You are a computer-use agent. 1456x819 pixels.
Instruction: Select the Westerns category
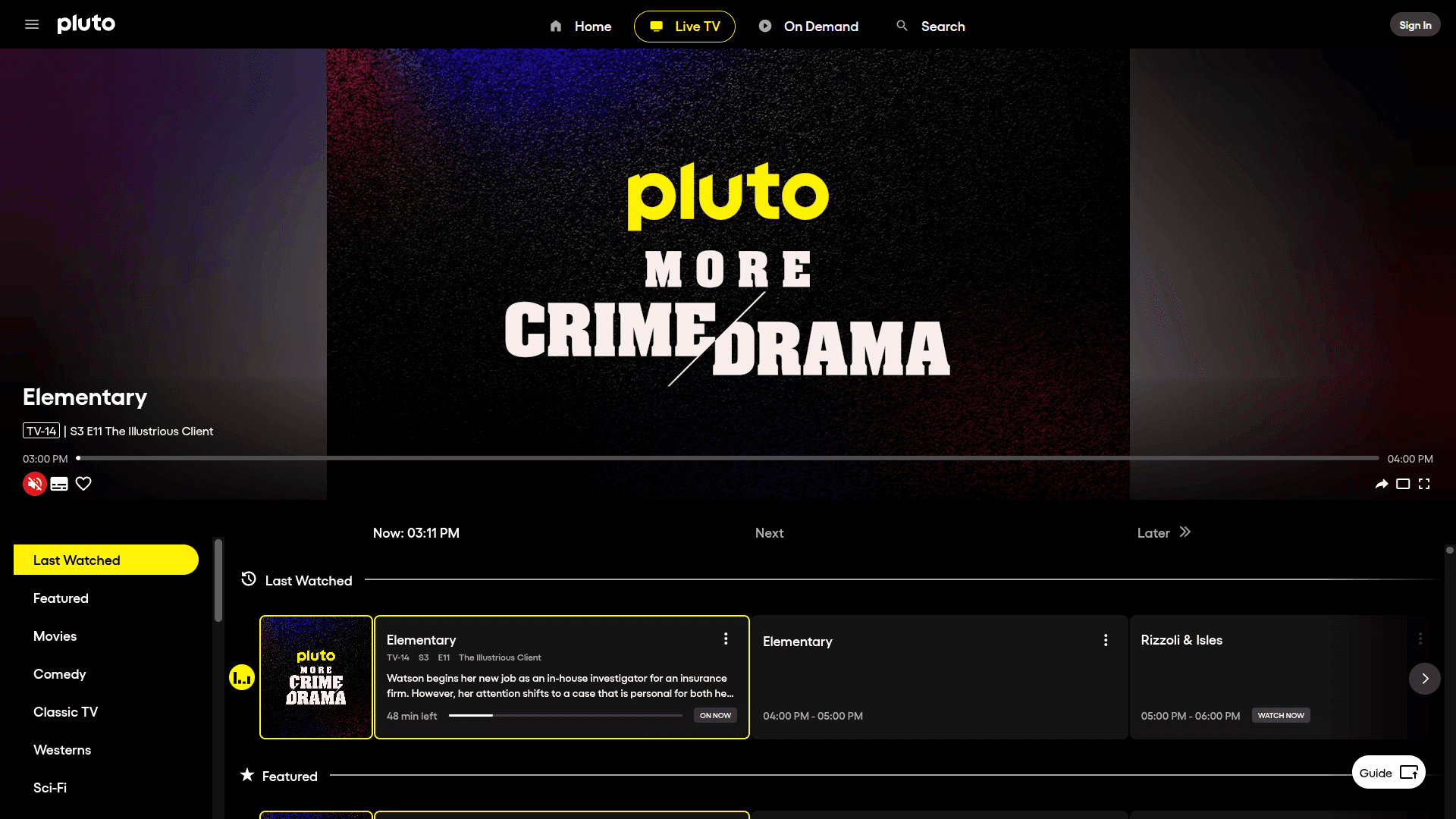pyautogui.click(x=62, y=750)
